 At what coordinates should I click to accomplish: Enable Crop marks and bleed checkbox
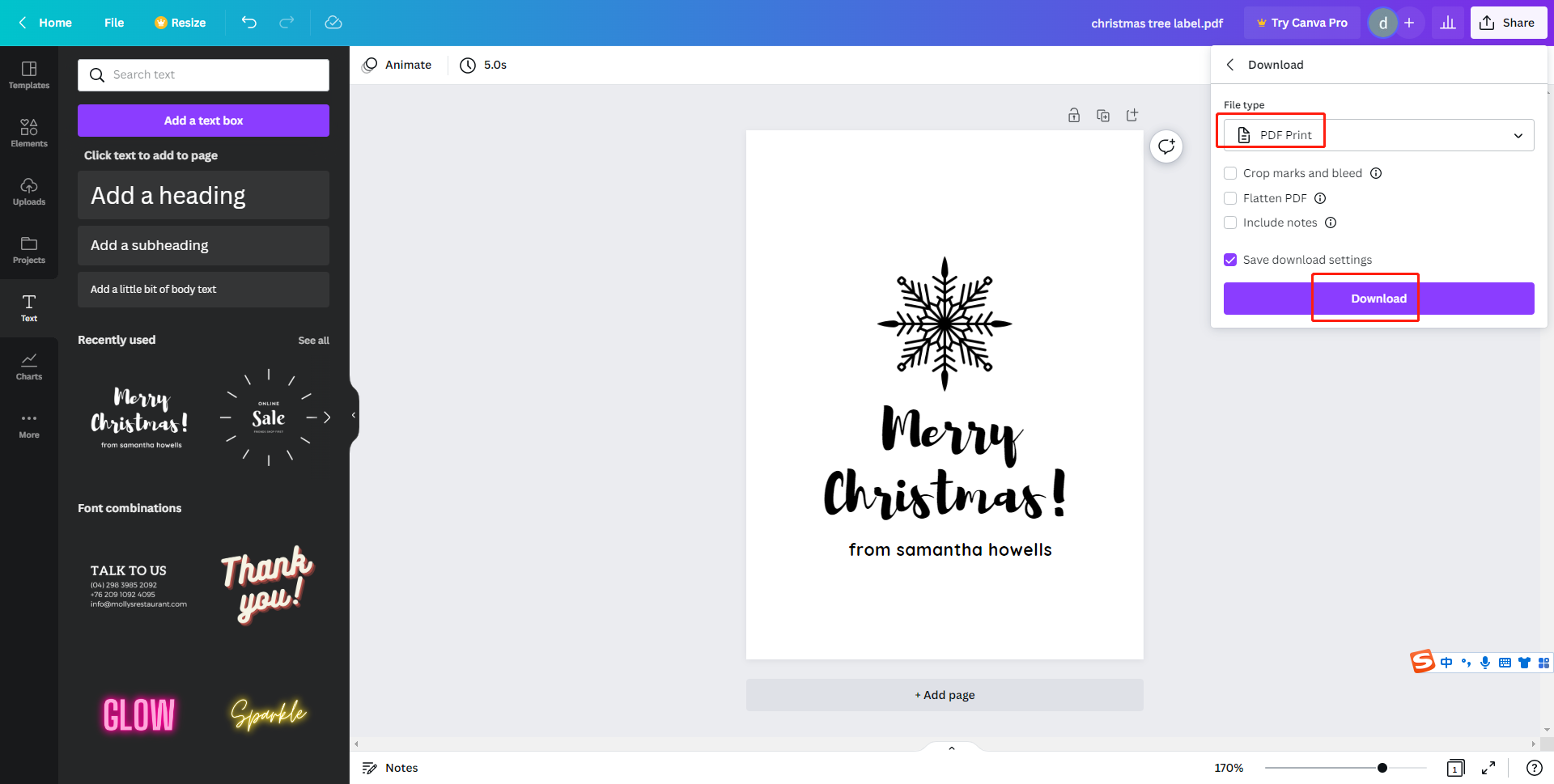[x=1230, y=173]
